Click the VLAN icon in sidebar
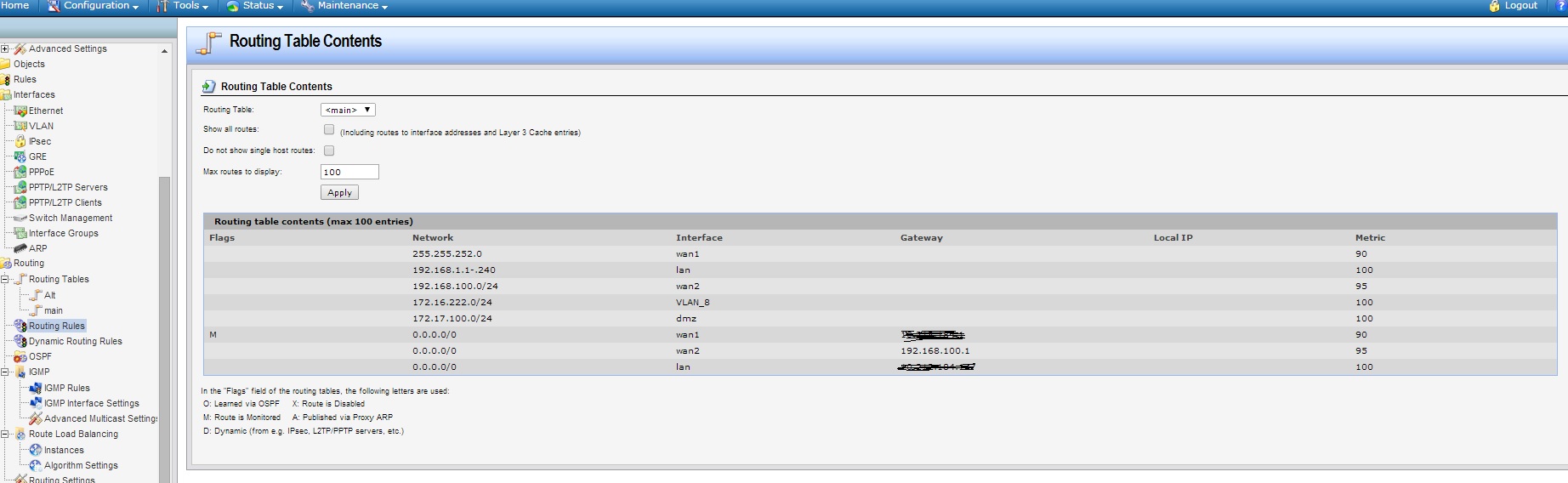Image resolution: width=1568 pixels, height=483 pixels. click(20, 126)
